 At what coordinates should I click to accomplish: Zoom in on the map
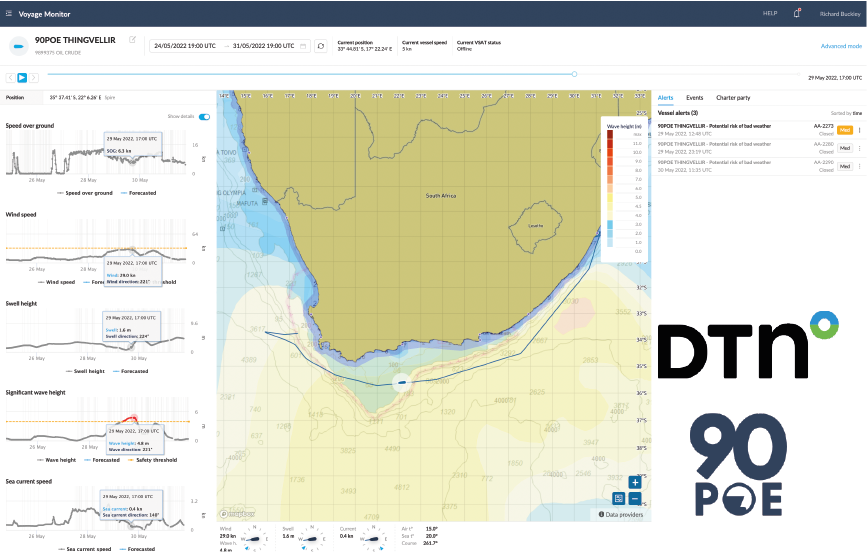point(635,482)
